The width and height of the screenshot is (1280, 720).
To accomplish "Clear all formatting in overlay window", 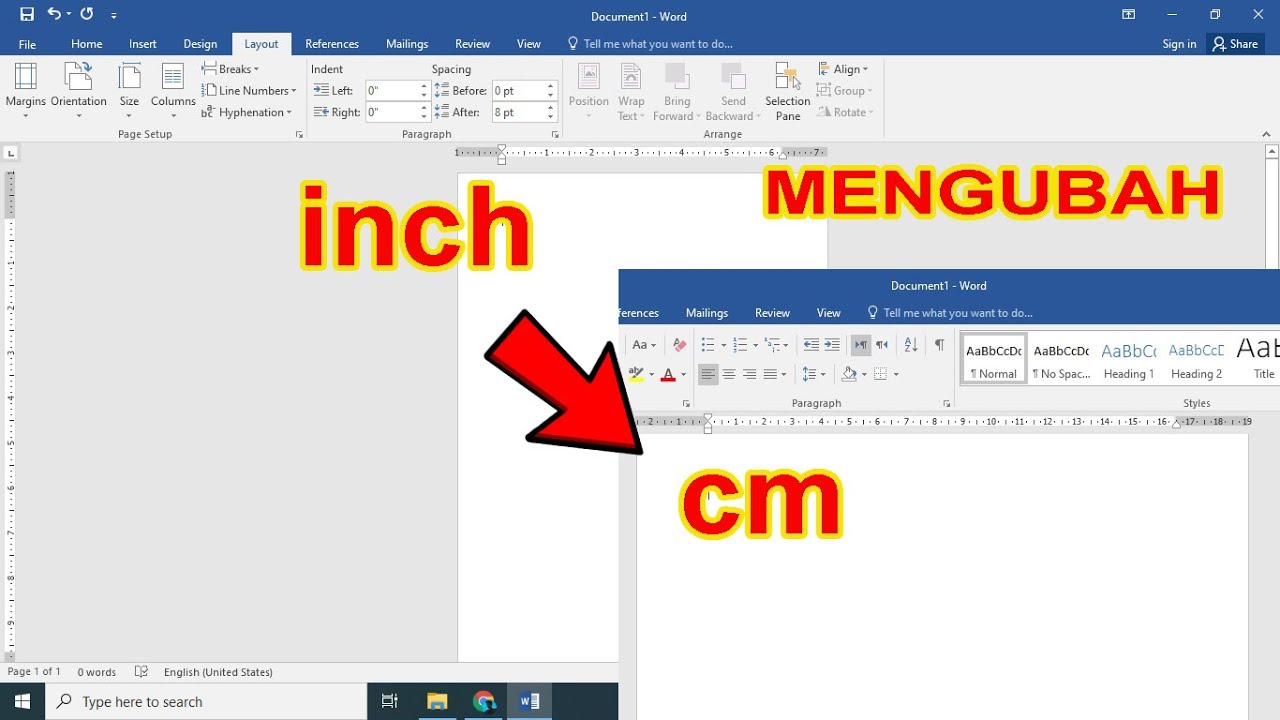I will tap(680, 345).
